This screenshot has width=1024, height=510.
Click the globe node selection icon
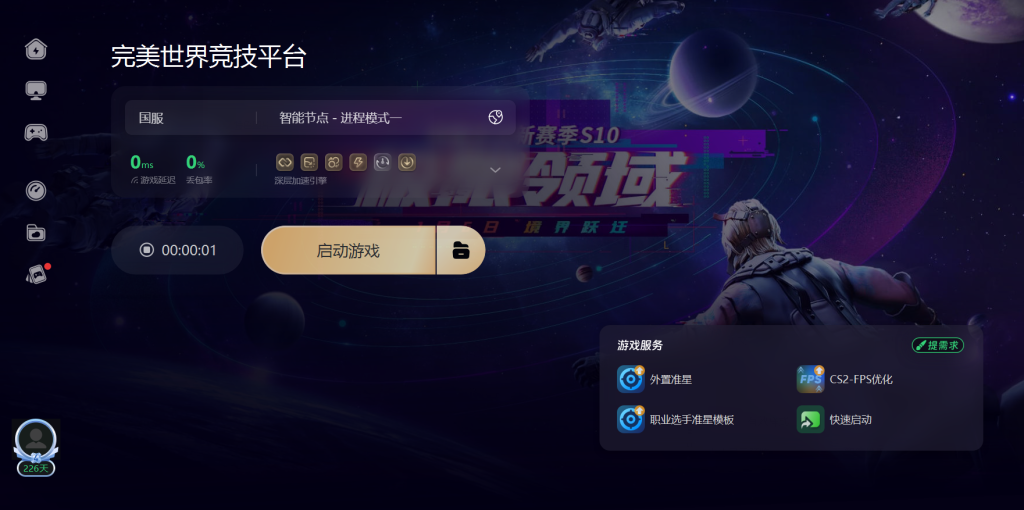tap(496, 118)
